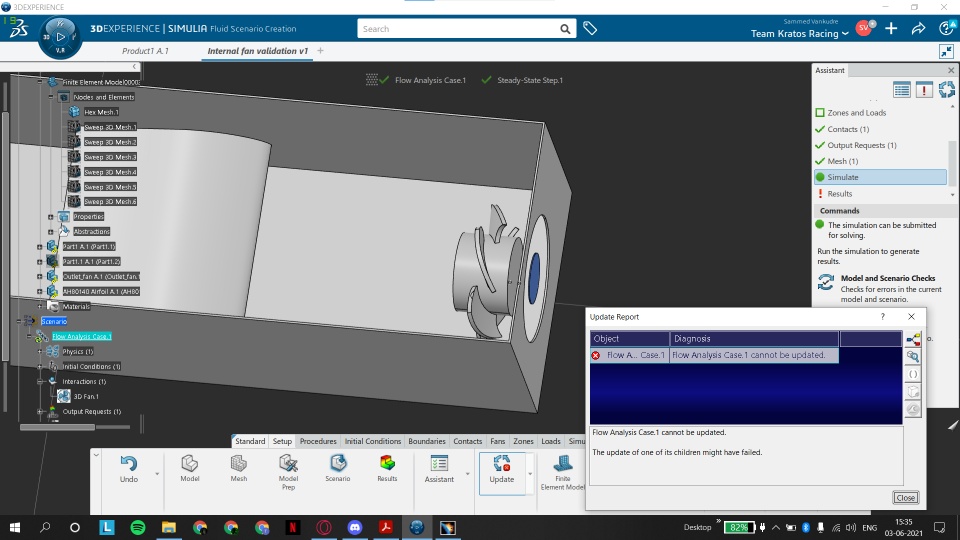Click Assistant panel error alert icon
960x540 pixels.
click(x=924, y=90)
